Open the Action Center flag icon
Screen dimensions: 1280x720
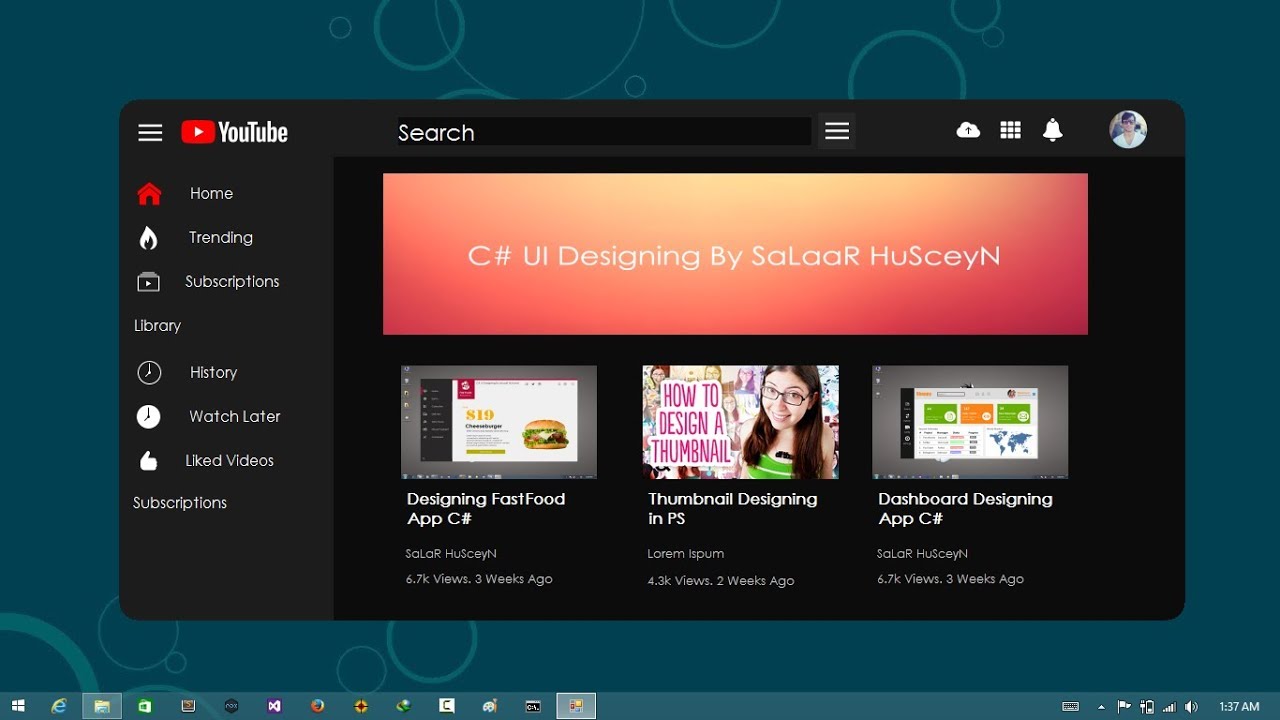1123,707
